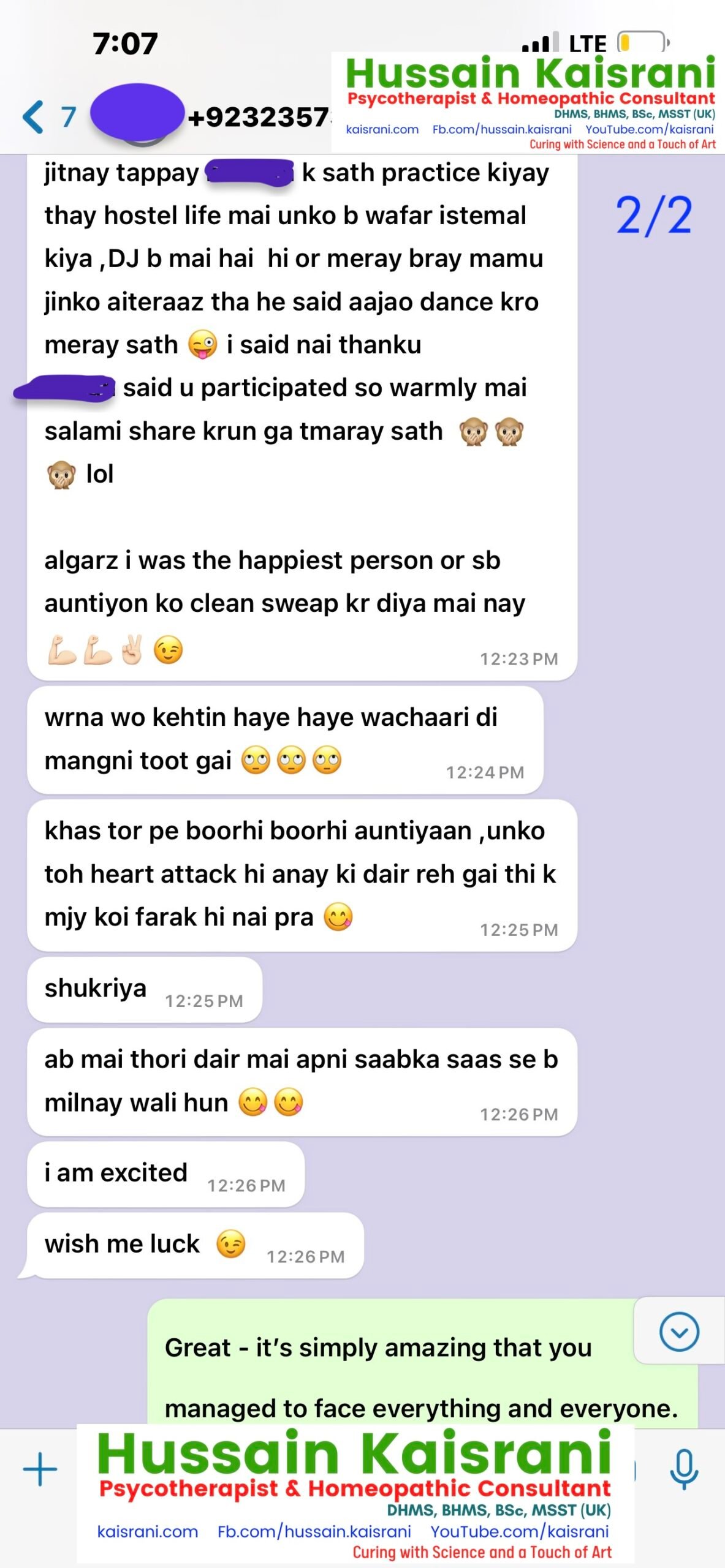
Task: Tap the cellular signal bars icon
Action: [541, 42]
